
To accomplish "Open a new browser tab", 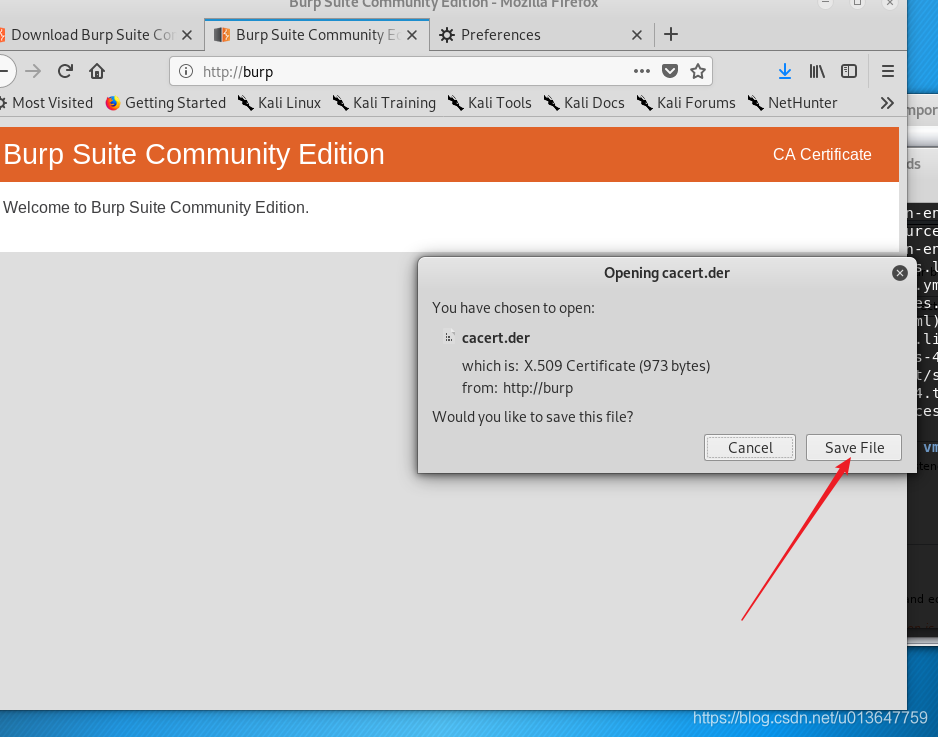I will pyautogui.click(x=671, y=35).
